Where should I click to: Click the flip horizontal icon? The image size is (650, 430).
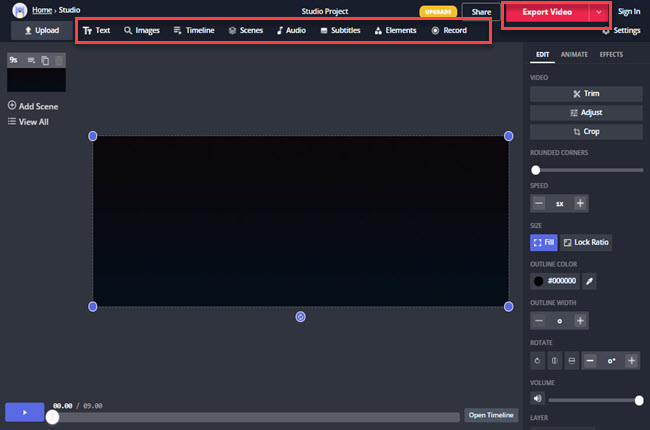[x=554, y=361]
